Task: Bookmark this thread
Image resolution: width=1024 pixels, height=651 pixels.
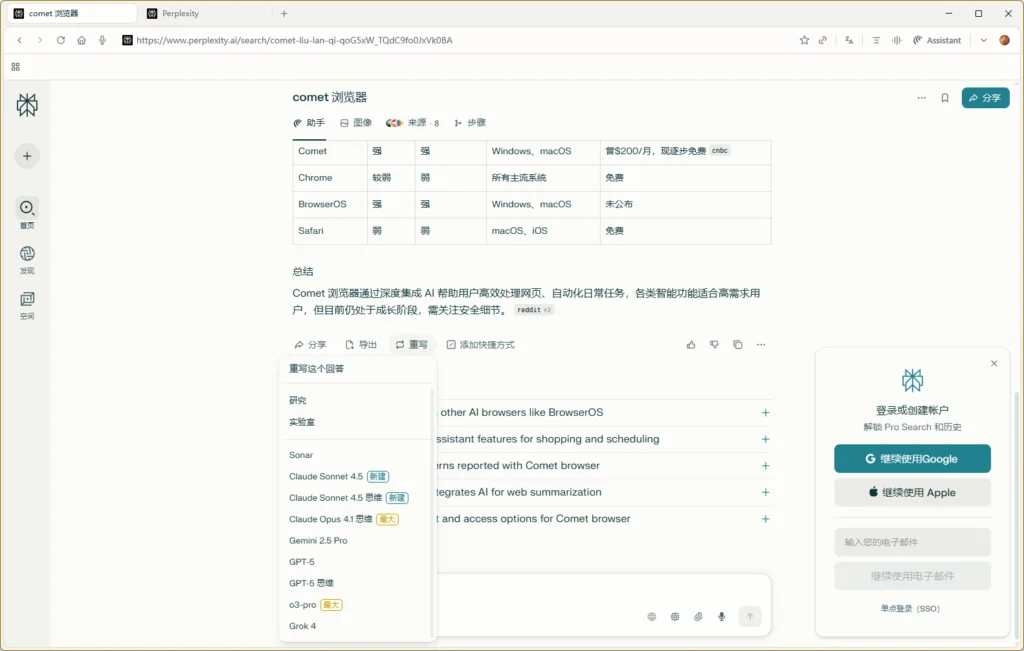Action: click(945, 98)
